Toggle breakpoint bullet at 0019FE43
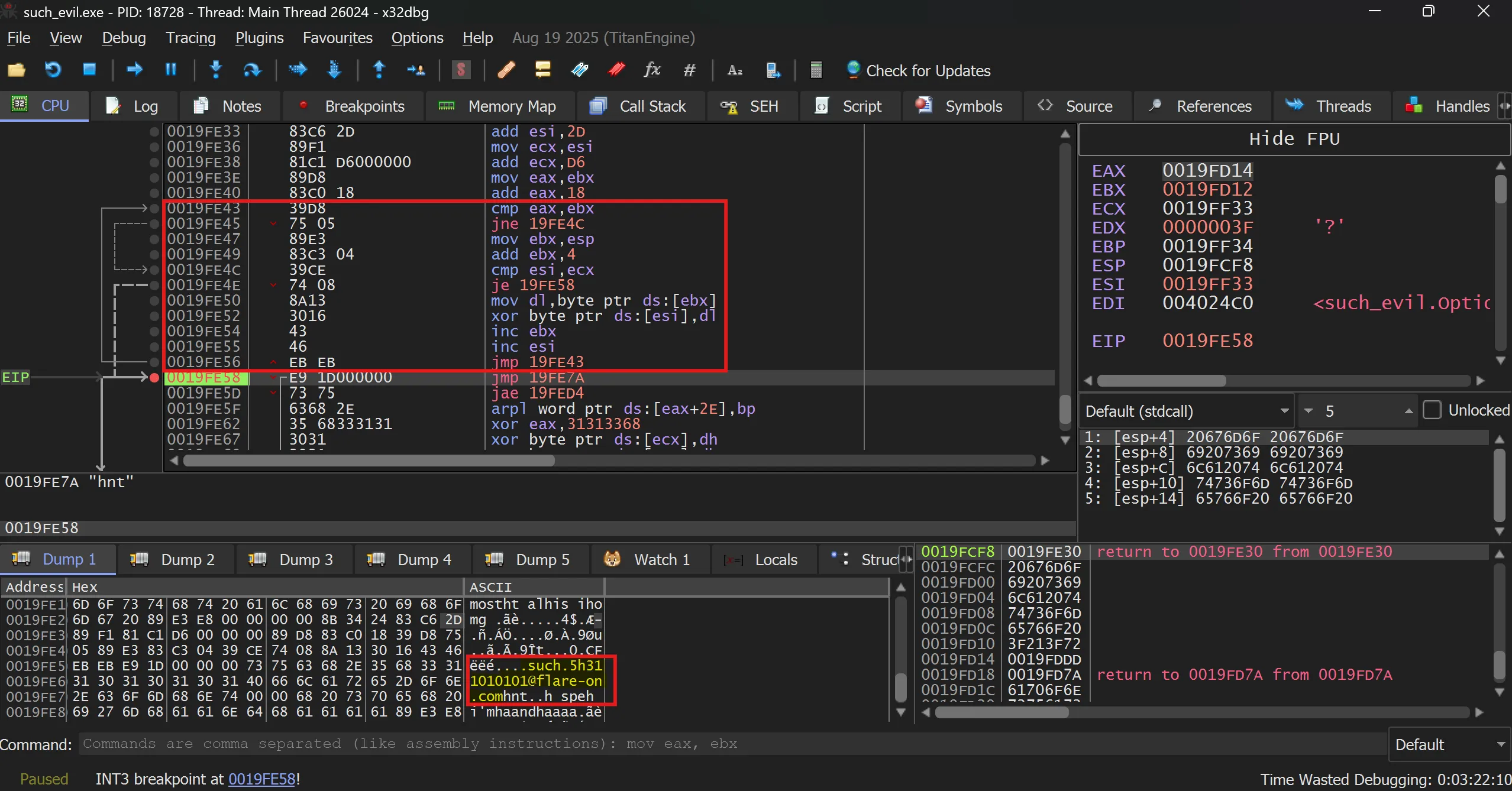 point(154,208)
